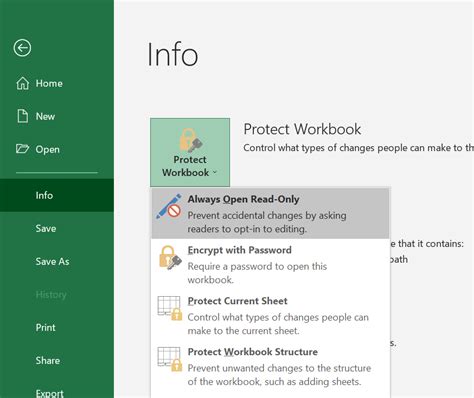Click the large Info page title
Viewport: 474px width, 398px height.
(x=173, y=54)
